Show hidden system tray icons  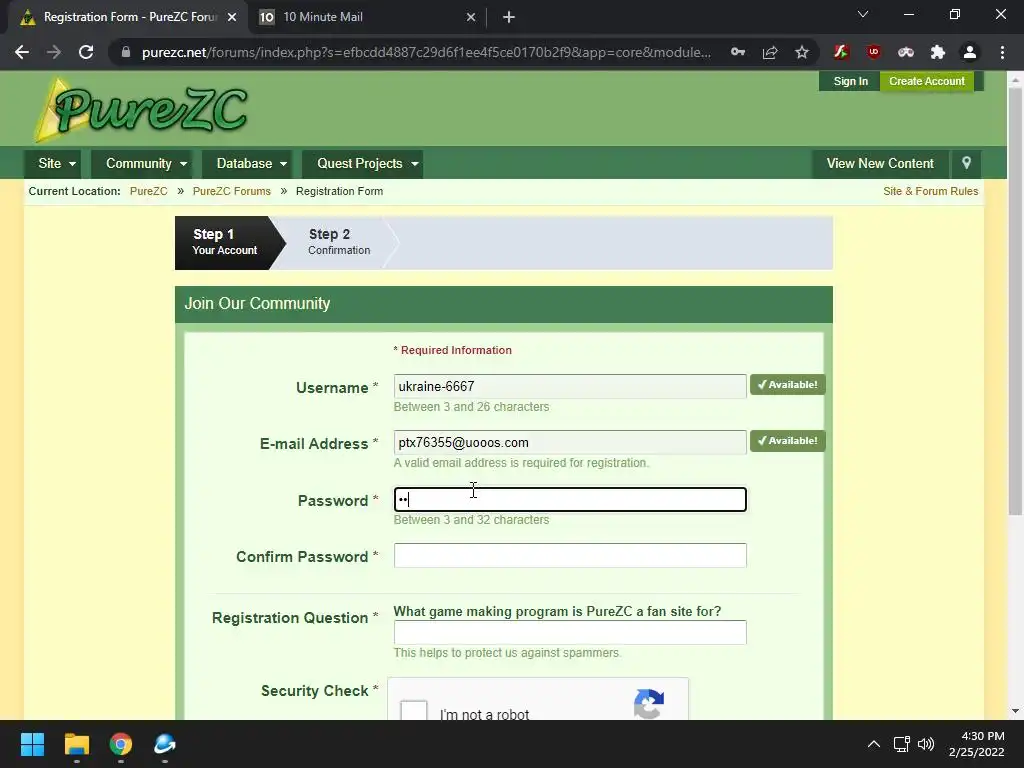tap(874, 744)
